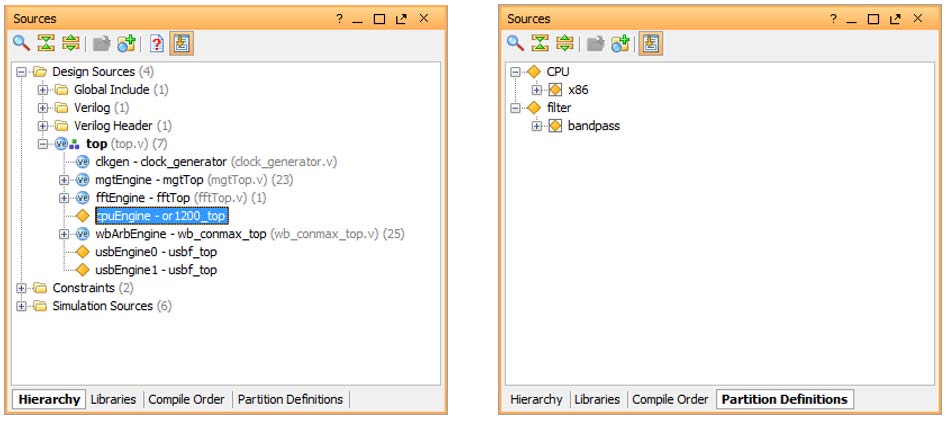Viewport: 948px width, 423px height.
Task: Expand the Constraints folder node
Action: click(22, 288)
